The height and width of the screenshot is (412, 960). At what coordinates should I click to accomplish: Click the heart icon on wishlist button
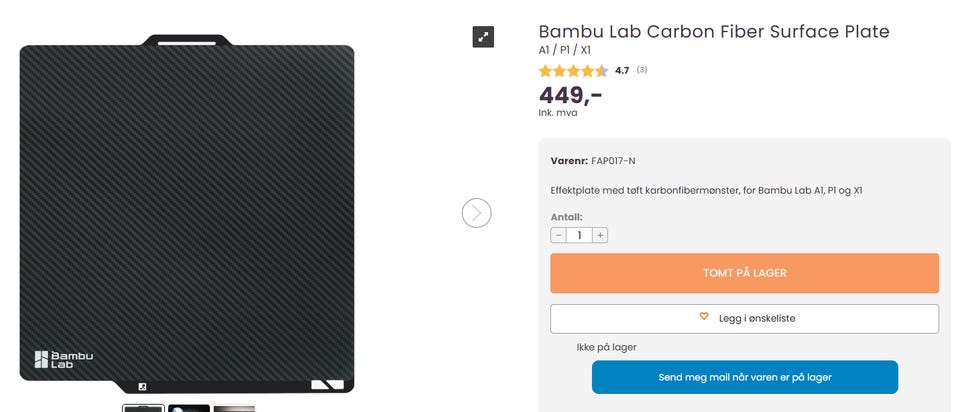coord(704,318)
